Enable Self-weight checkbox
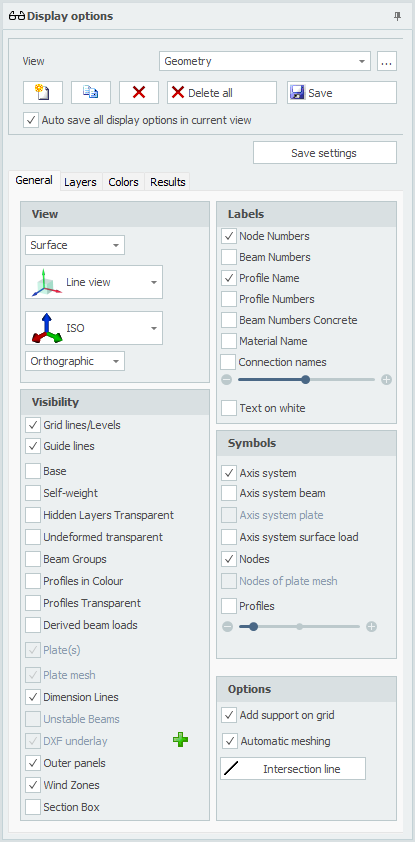Image resolution: width=415 pixels, height=842 pixels. point(33,493)
